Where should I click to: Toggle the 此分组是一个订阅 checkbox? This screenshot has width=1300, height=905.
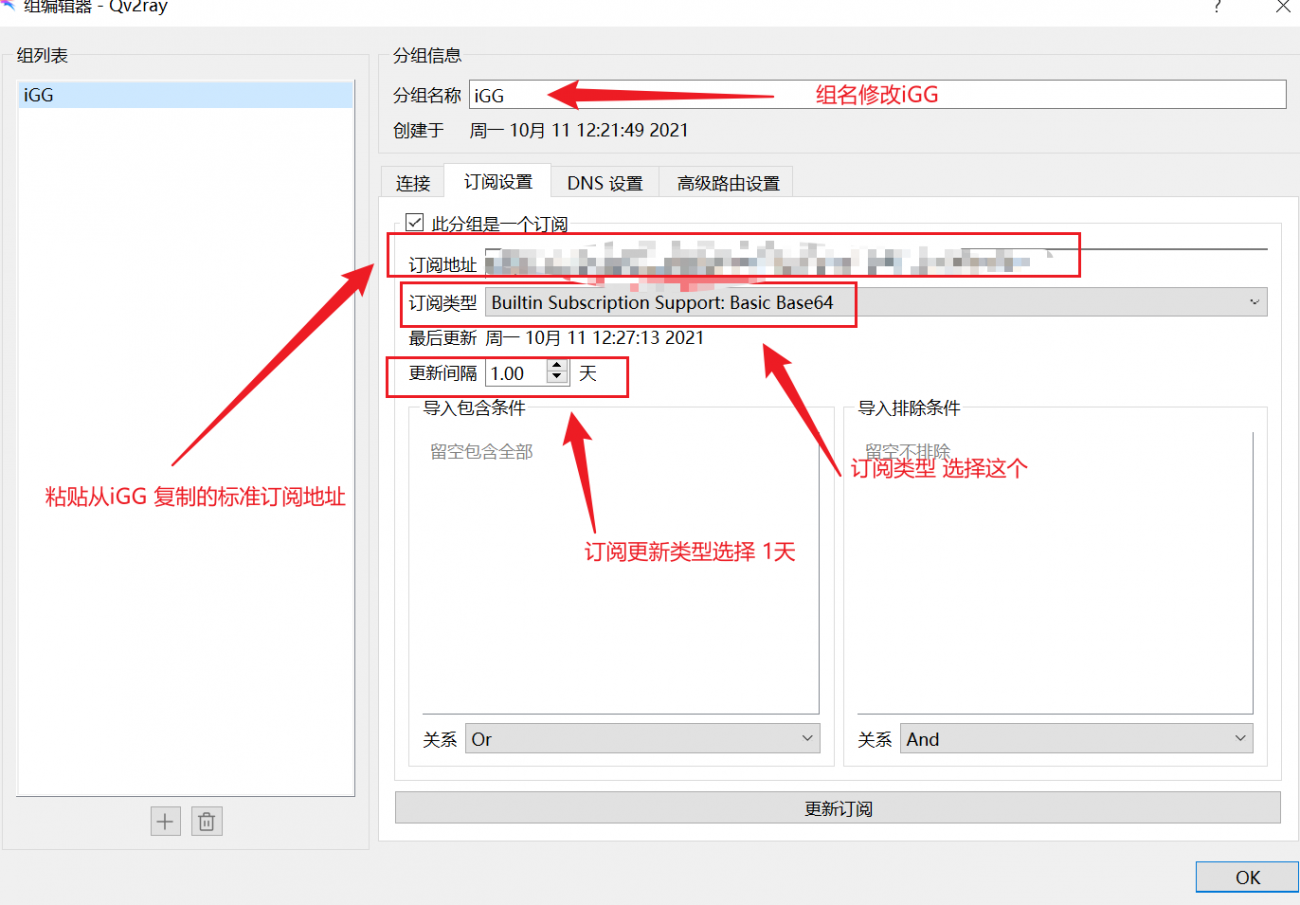coord(413,223)
